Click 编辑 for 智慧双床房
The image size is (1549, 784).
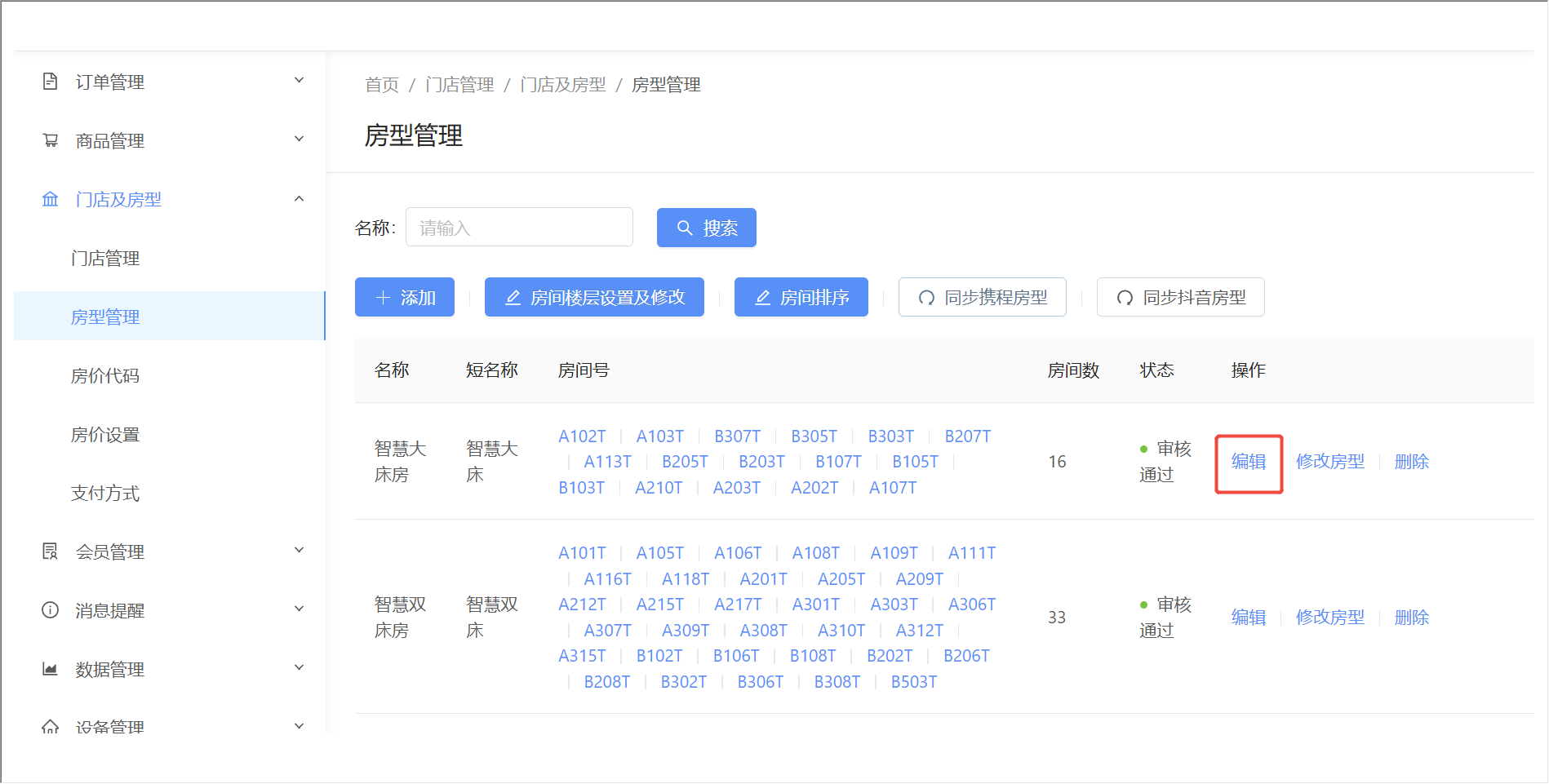(1249, 617)
